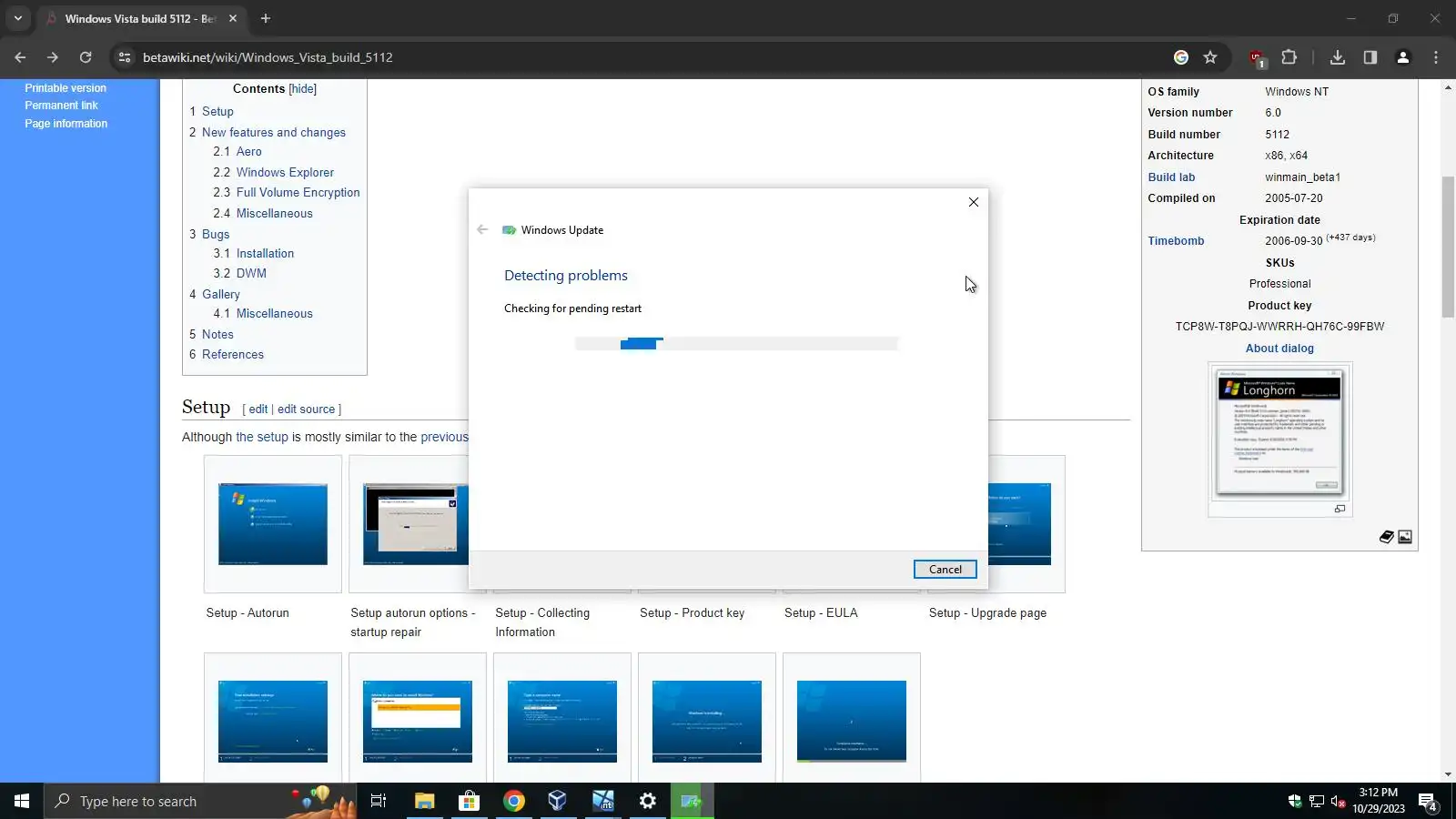This screenshot has width=1456, height=819.
Task: Jump to the References section
Action: 233,355
